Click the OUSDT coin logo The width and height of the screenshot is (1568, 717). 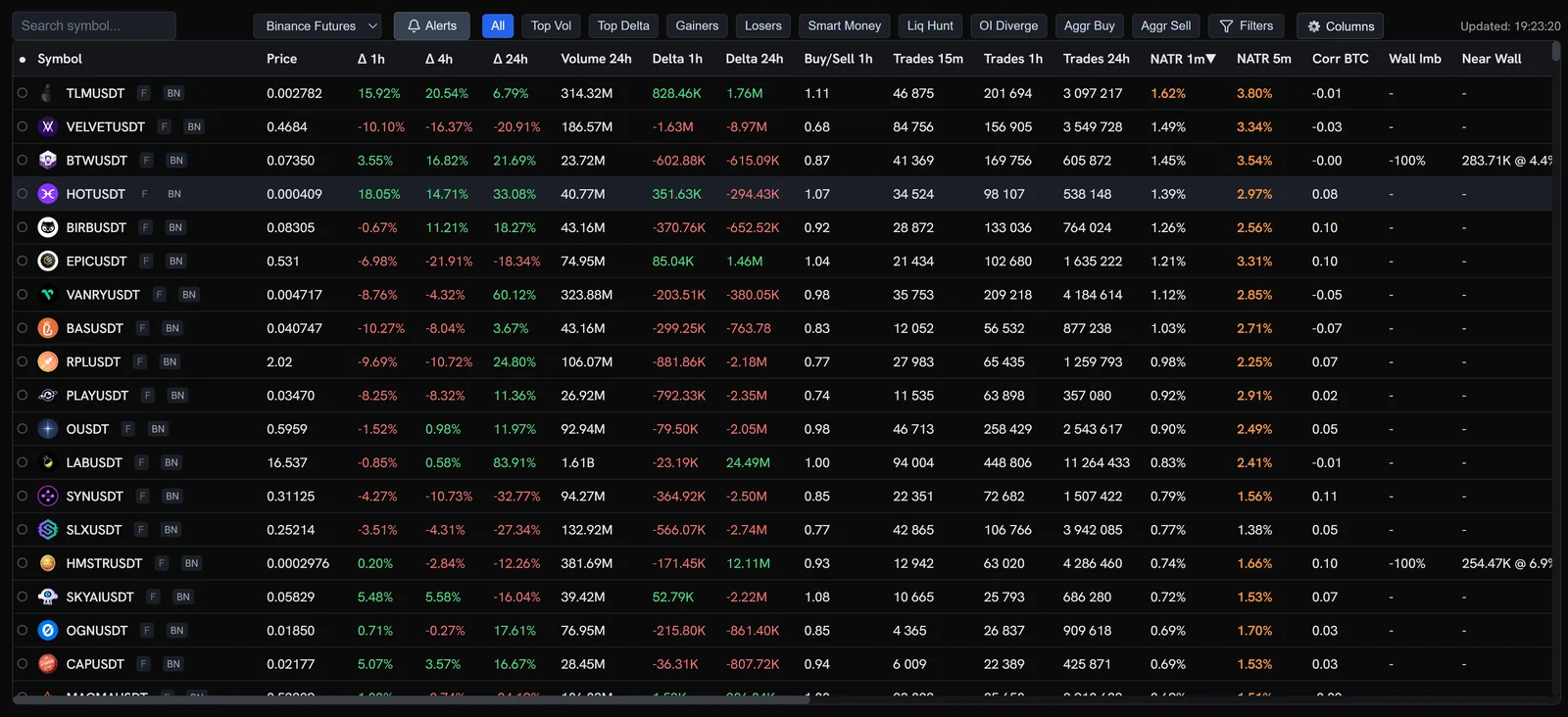click(47, 429)
